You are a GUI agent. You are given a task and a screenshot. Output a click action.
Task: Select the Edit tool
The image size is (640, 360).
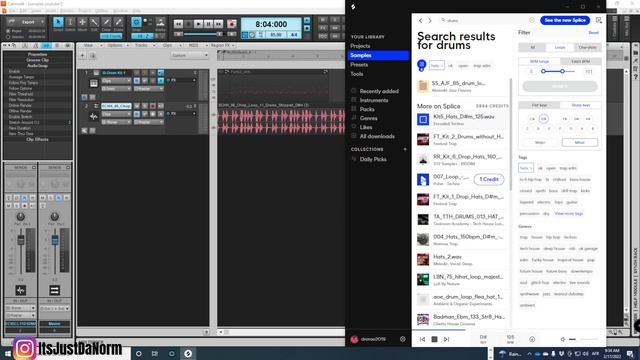click(x=94, y=22)
